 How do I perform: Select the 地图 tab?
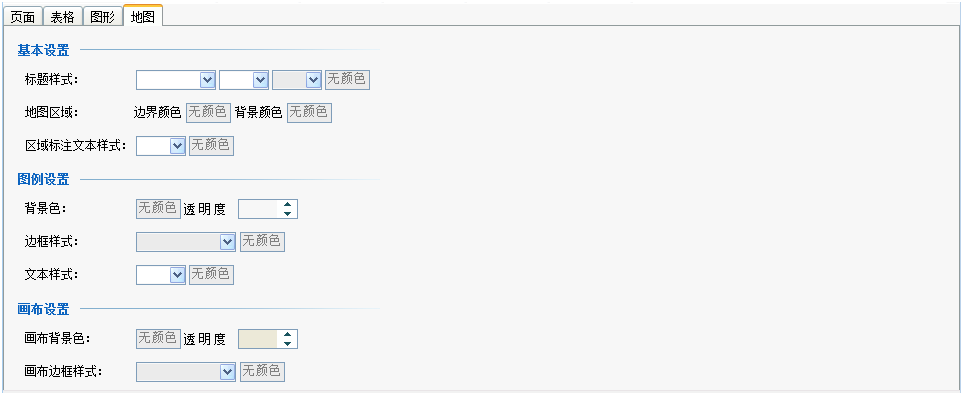(x=142, y=15)
